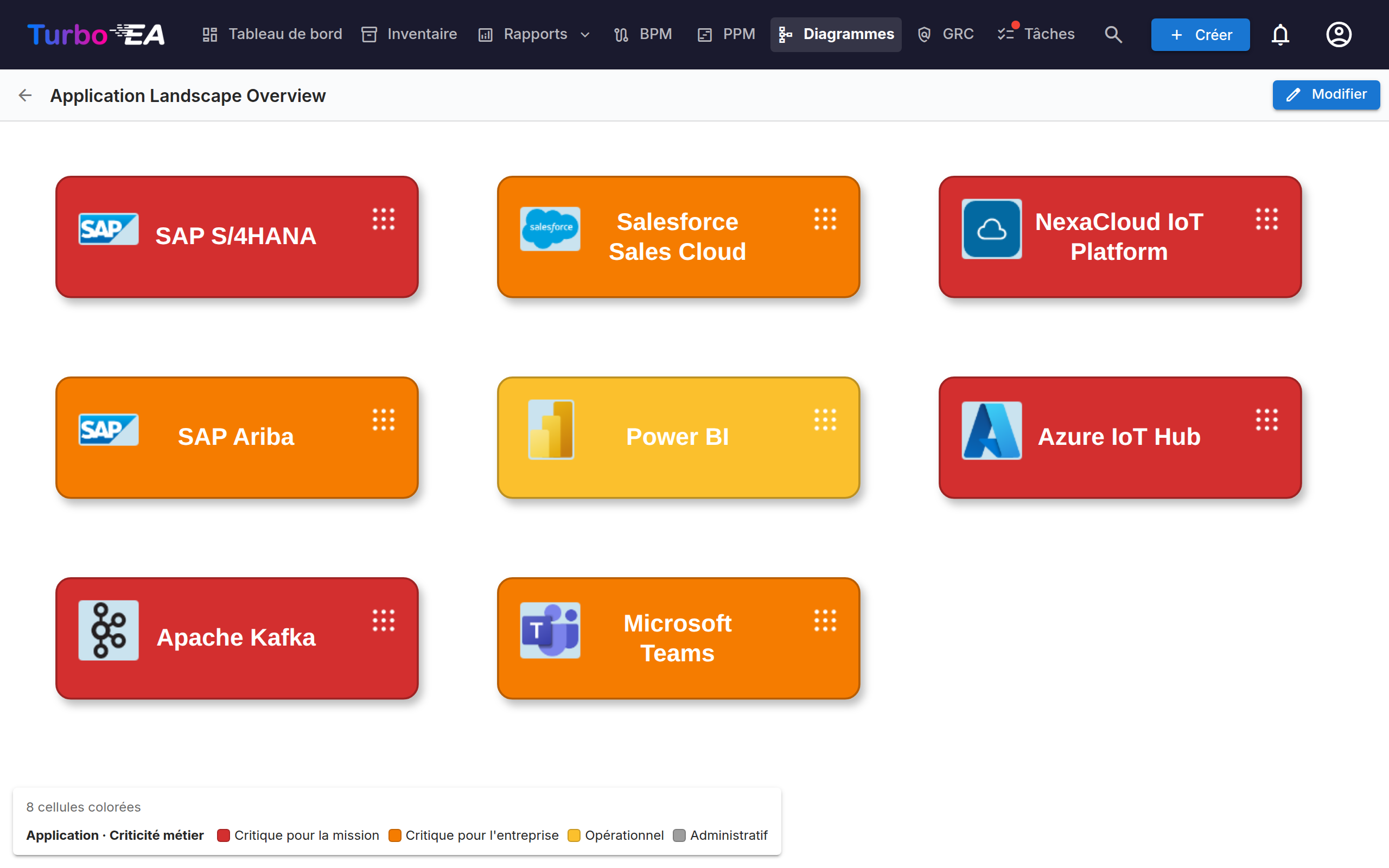The width and height of the screenshot is (1389, 868).
Task: Open the Inventaire menu item
Action: tap(409, 34)
